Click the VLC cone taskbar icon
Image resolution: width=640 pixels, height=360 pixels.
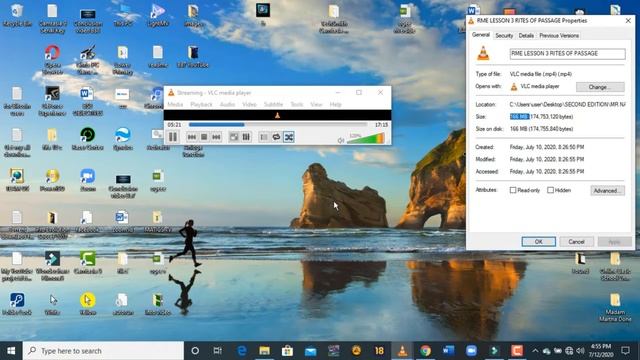point(402,351)
